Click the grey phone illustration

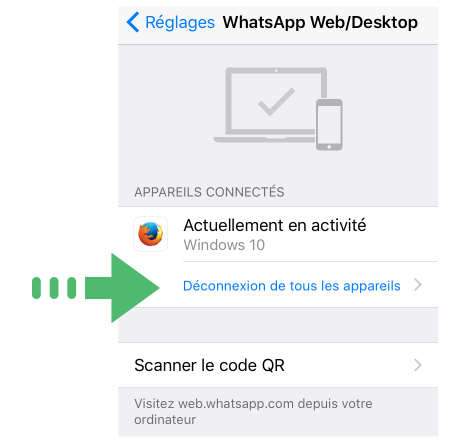coord(329,124)
